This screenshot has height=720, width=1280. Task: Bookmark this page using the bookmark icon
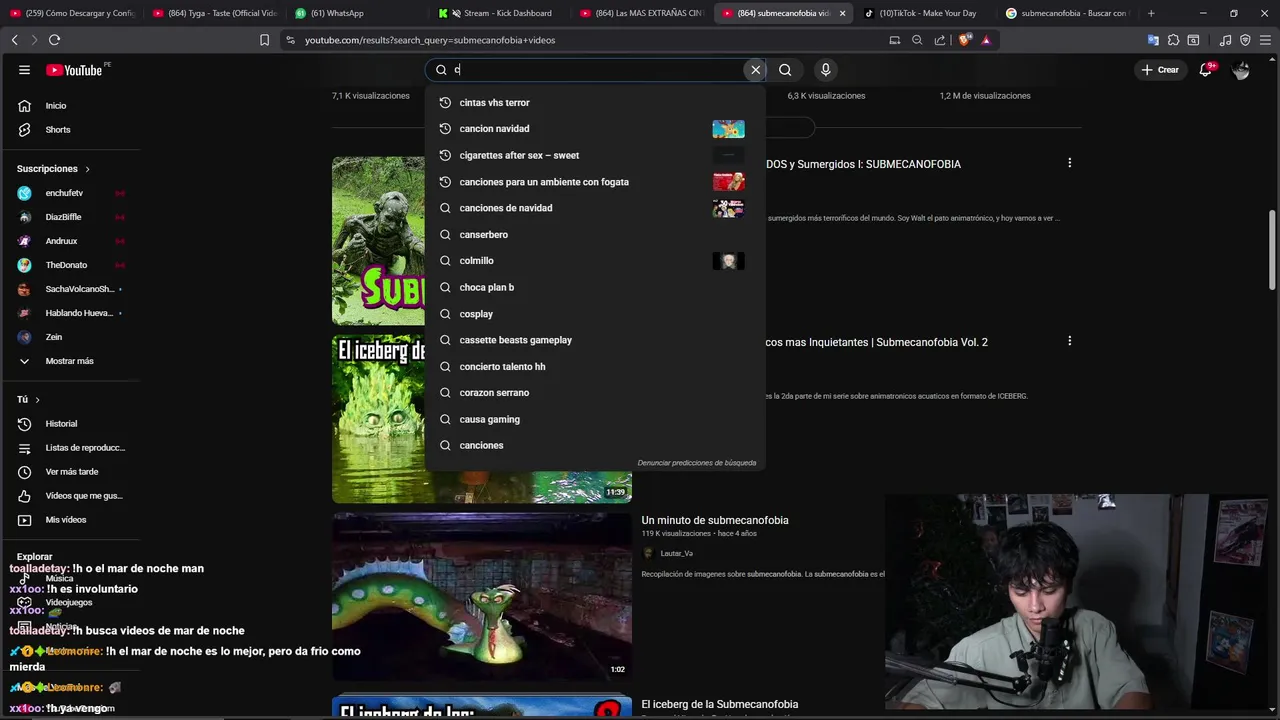264,40
